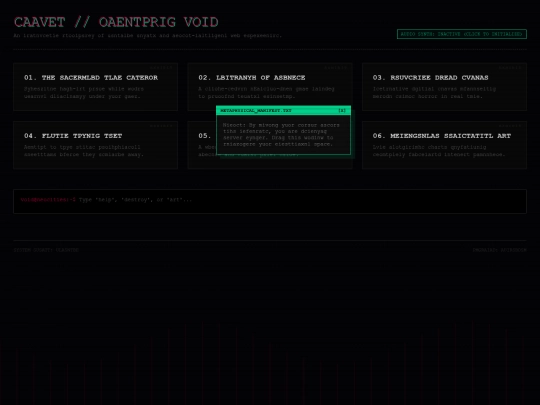The width and height of the screenshot is (540, 405).
Task: Click the red terminal prompt label
Action: 48,200
